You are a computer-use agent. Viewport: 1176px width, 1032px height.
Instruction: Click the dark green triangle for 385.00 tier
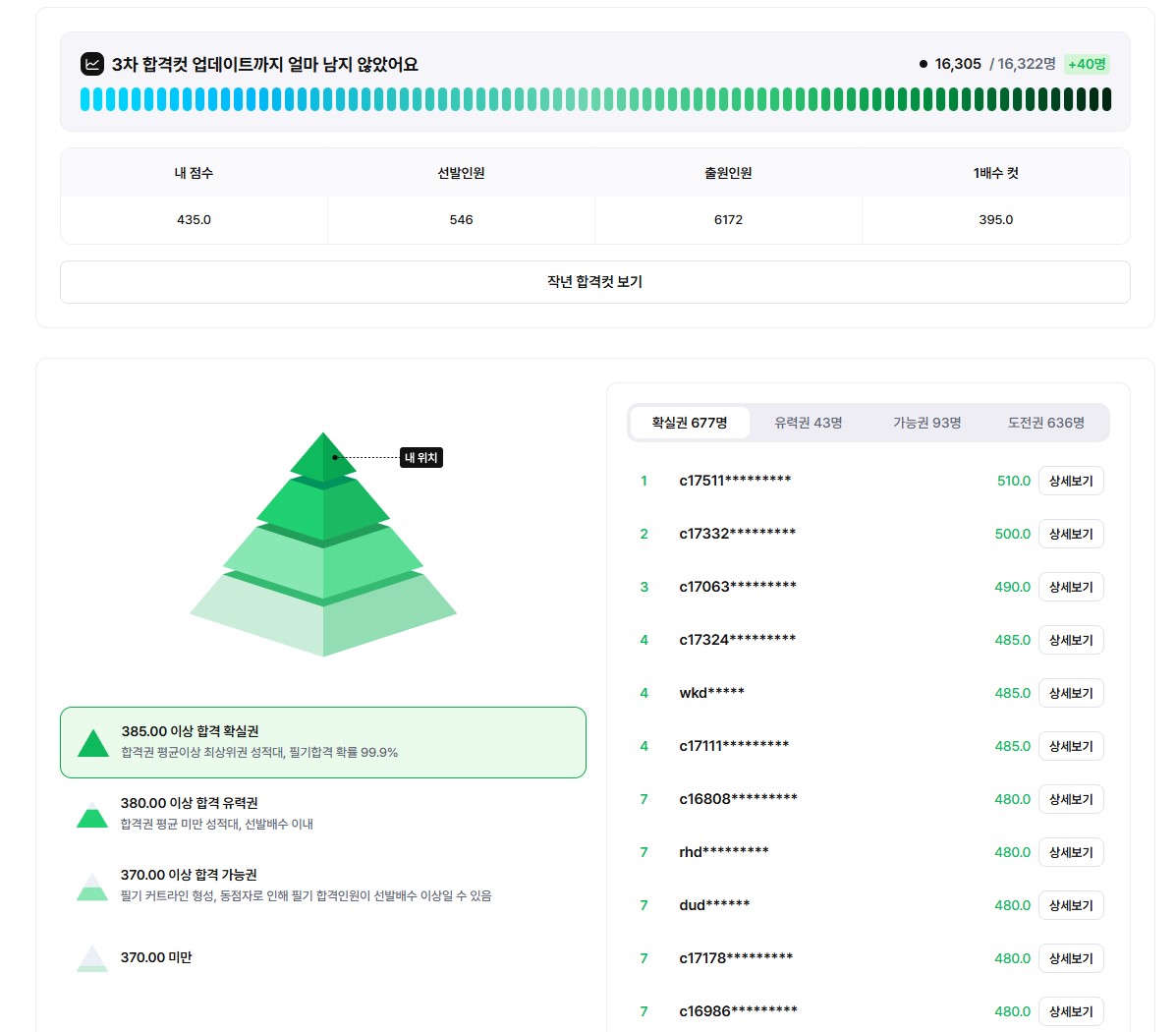click(93, 743)
